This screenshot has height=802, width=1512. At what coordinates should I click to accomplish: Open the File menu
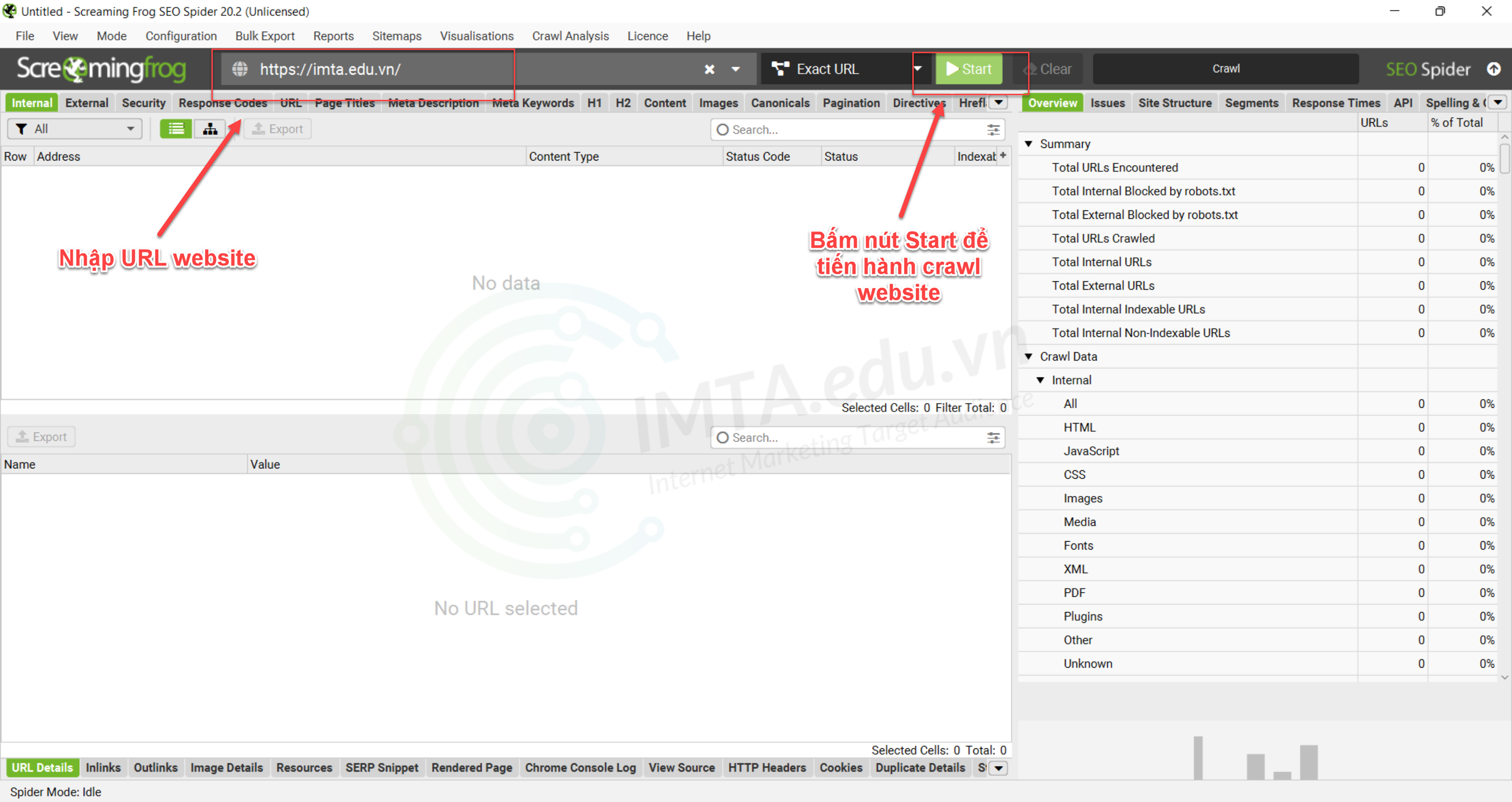25,36
